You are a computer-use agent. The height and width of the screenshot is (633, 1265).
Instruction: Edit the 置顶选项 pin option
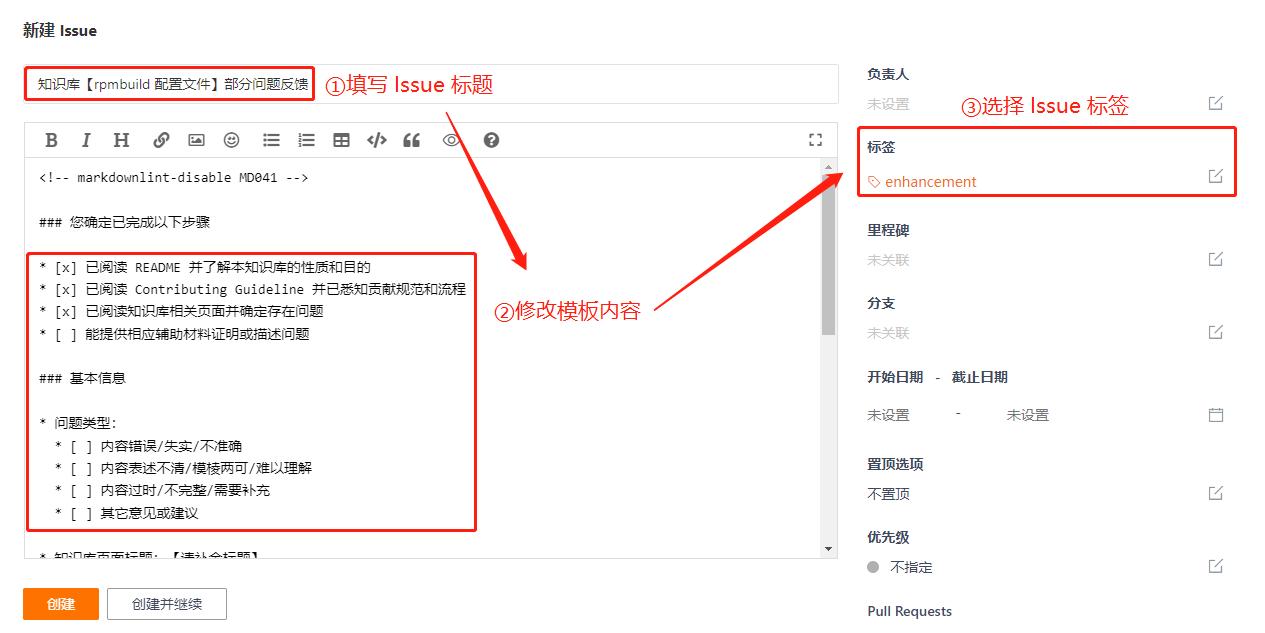tap(1216, 493)
